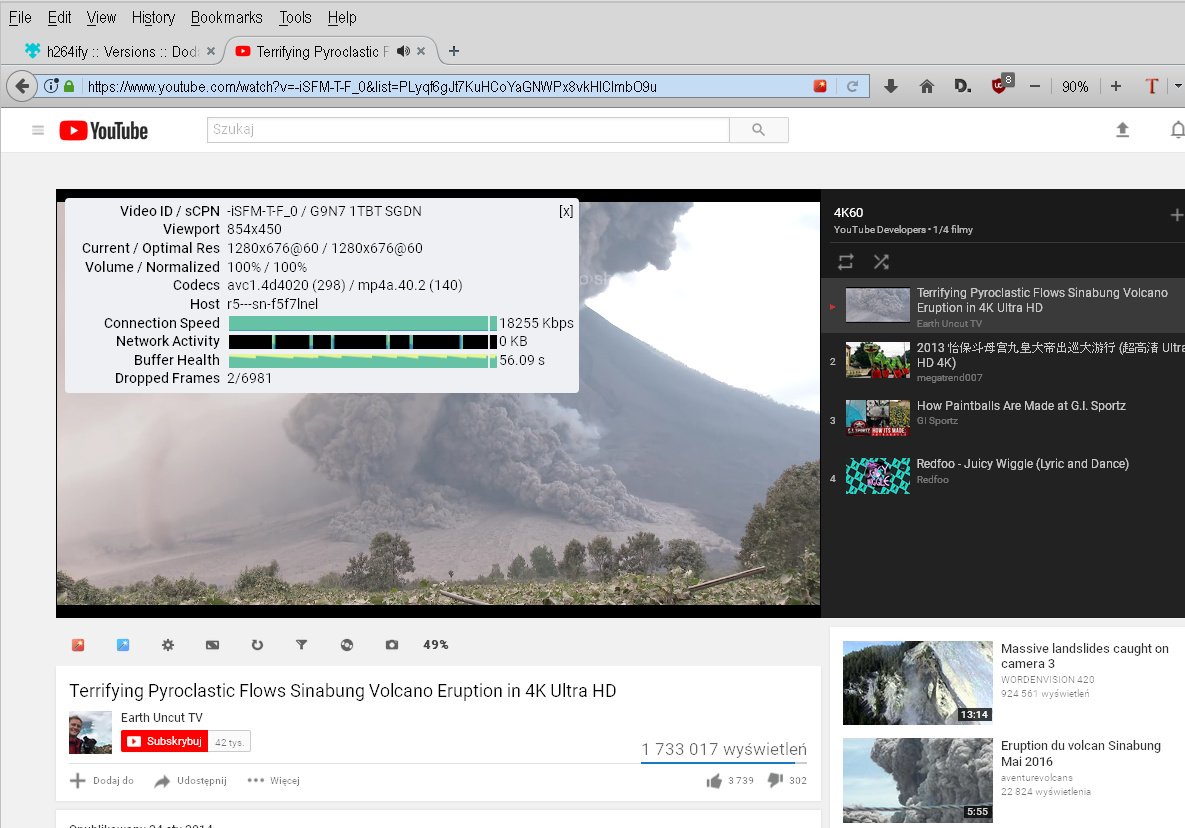Click the red T extension icon
Image resolution: width=1185 pixels, height=828 pixels.
[x=1152, y=86]
